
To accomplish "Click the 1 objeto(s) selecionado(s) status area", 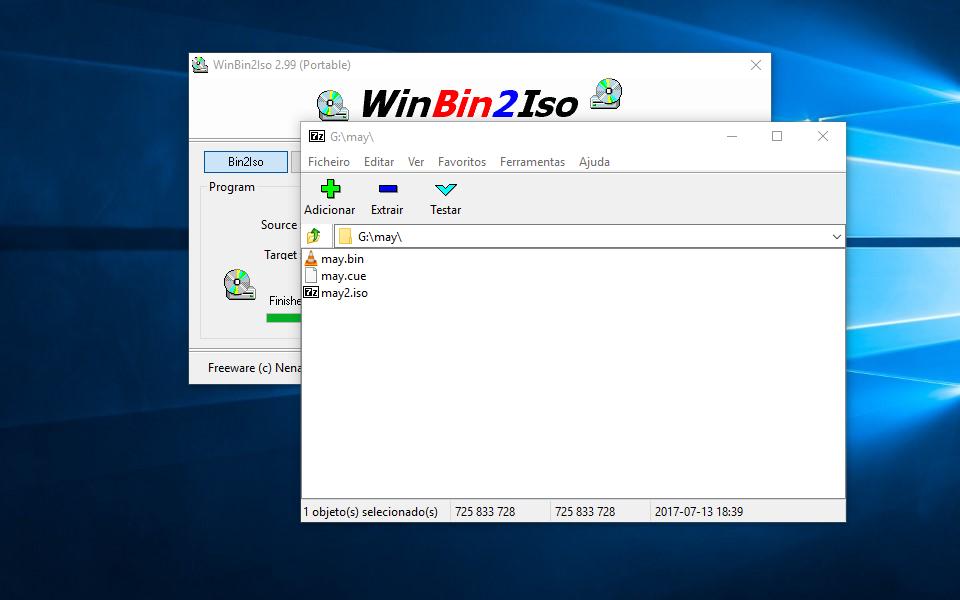I will [370, 511].
